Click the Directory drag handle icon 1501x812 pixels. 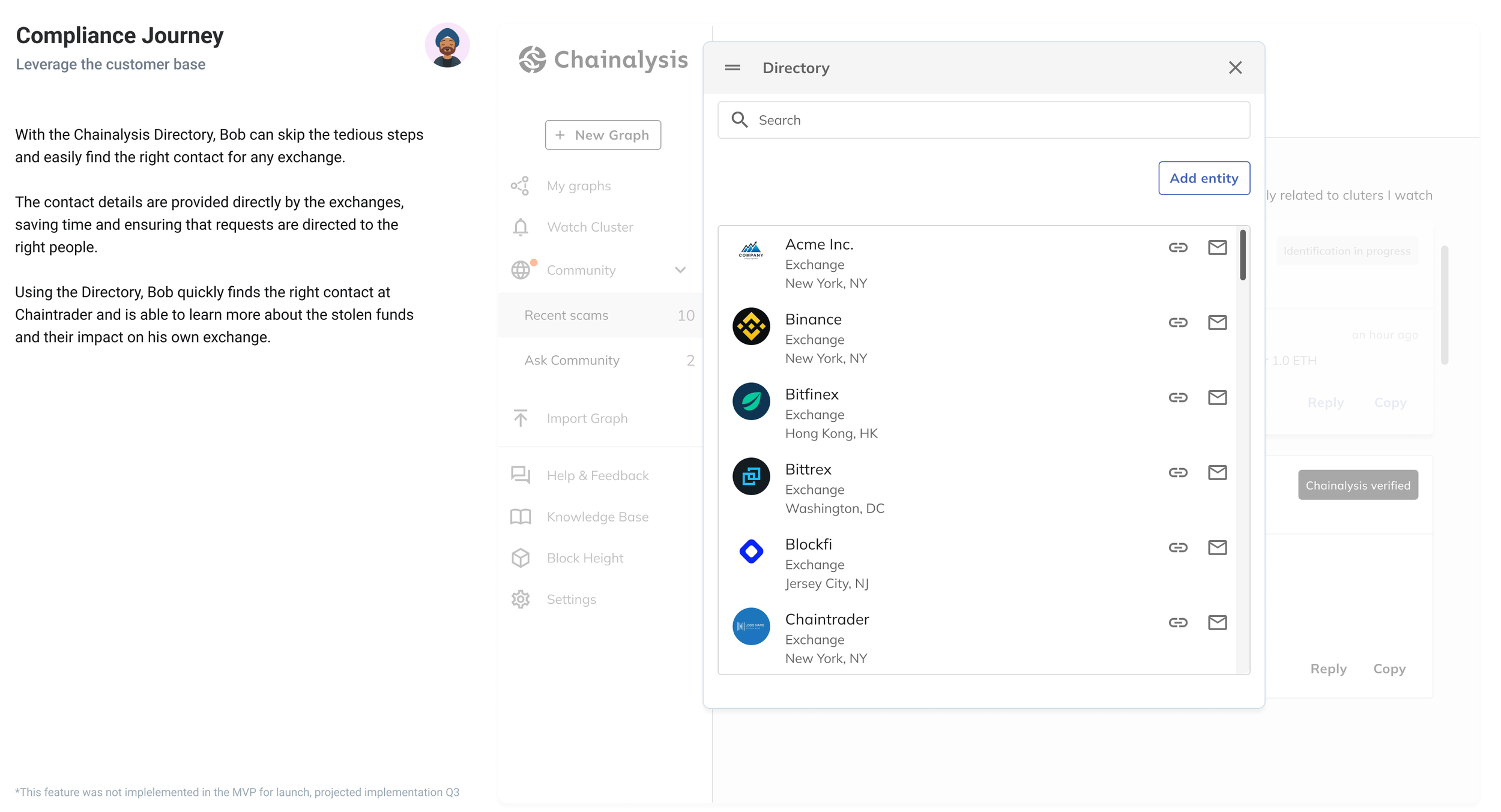coord(732,68)
